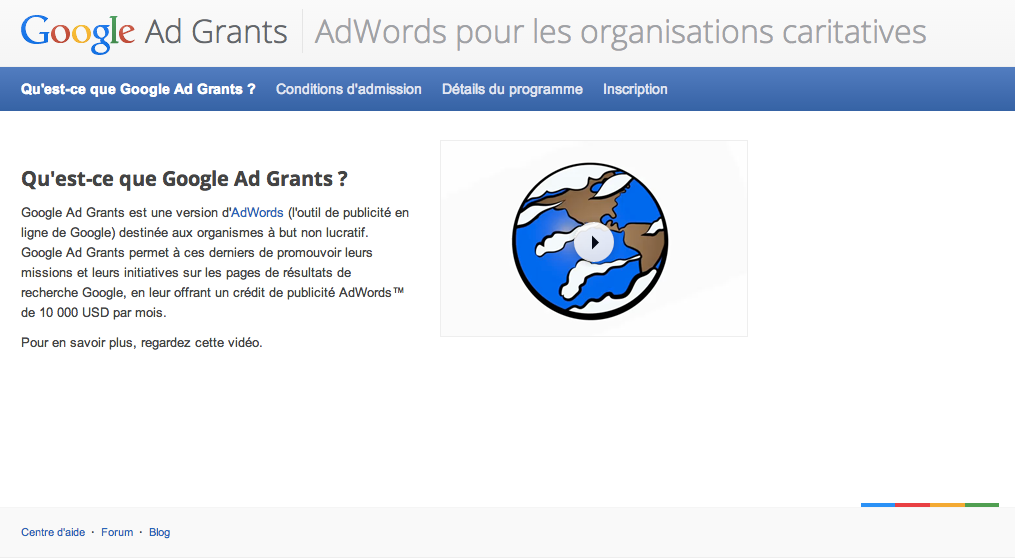Open the 'Centre d'aide' footer link
The image size is (1015, 558).
click(53, 532)
